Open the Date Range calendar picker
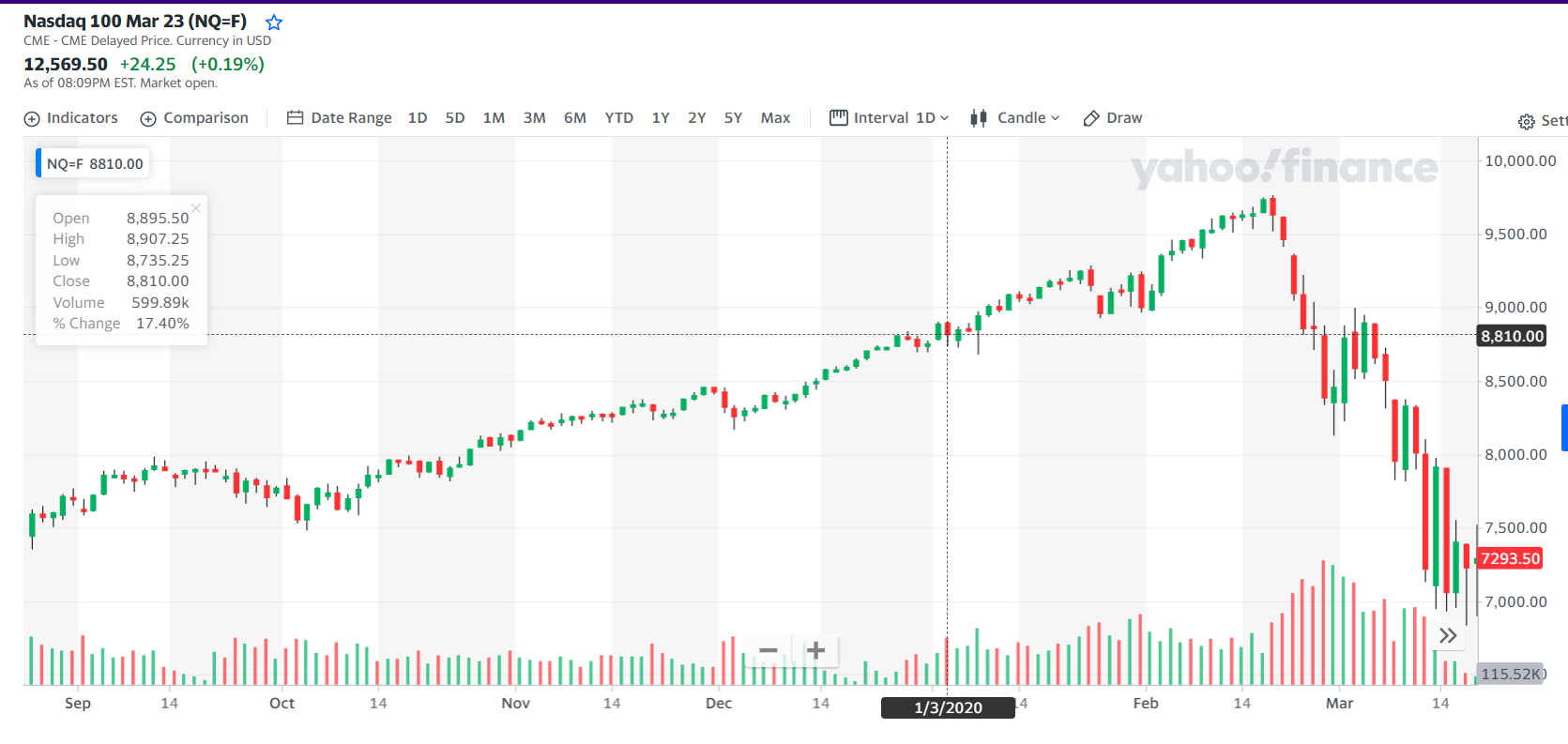Viewport: 1568px width, 744px height. click(339, 118)
